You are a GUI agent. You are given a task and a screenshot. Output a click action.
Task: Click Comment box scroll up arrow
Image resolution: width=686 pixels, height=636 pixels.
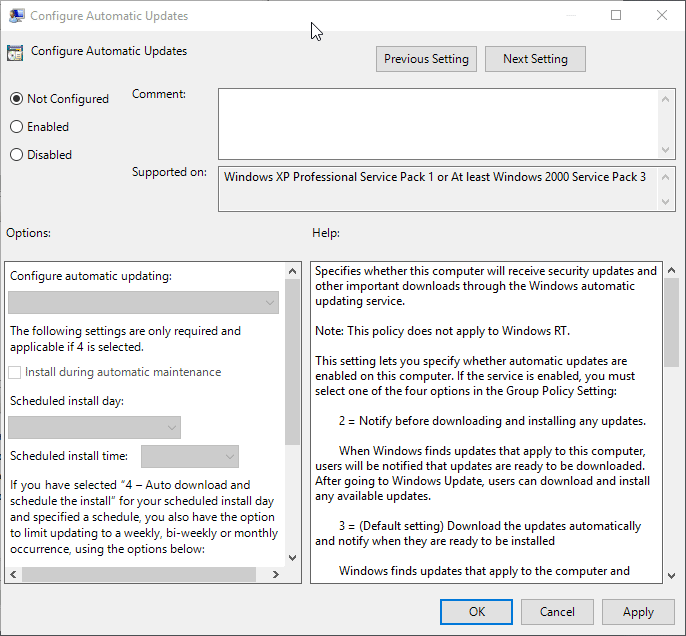tap(665, 99)
